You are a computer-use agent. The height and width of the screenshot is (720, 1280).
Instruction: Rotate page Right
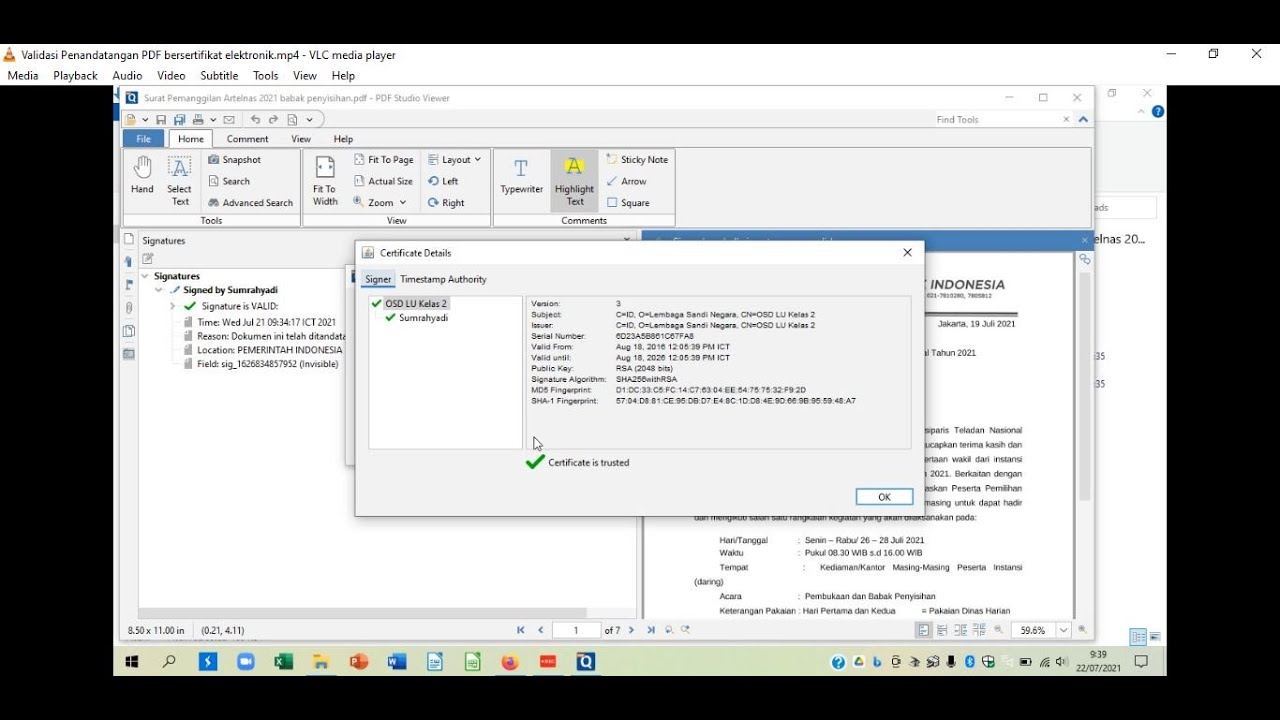[446, 203]
